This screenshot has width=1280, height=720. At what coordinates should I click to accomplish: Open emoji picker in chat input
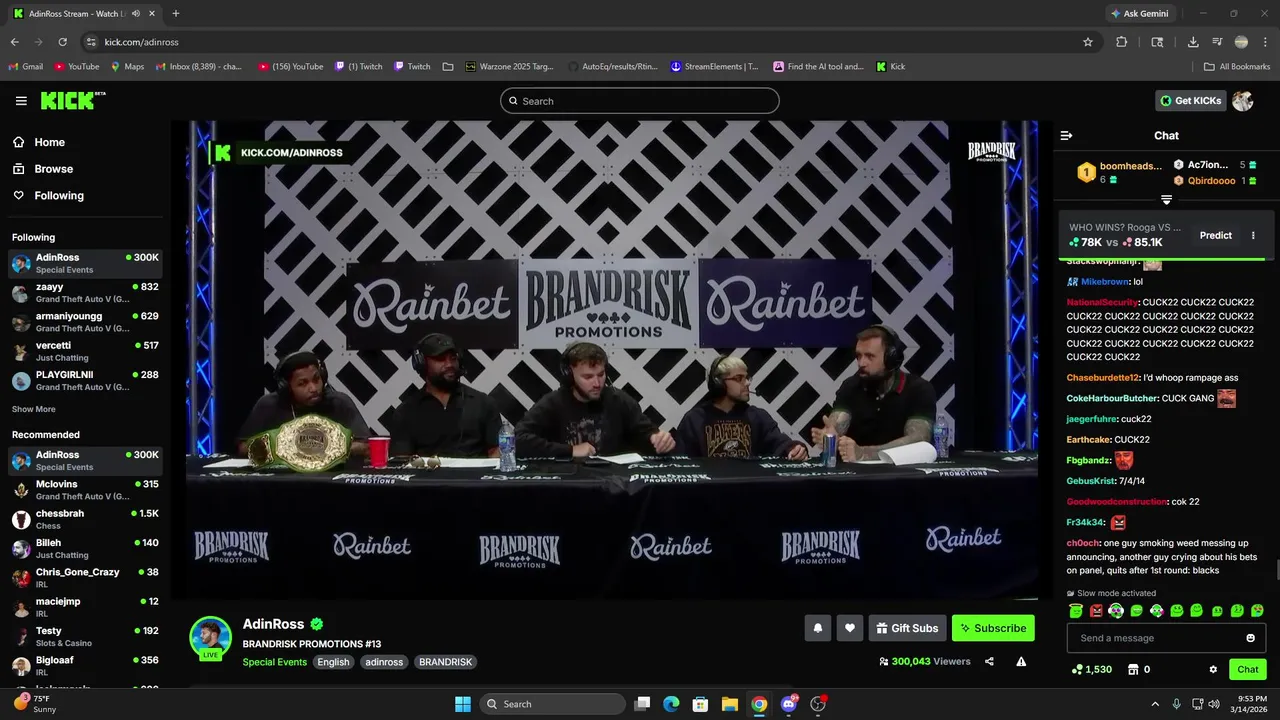(1250, 638)
